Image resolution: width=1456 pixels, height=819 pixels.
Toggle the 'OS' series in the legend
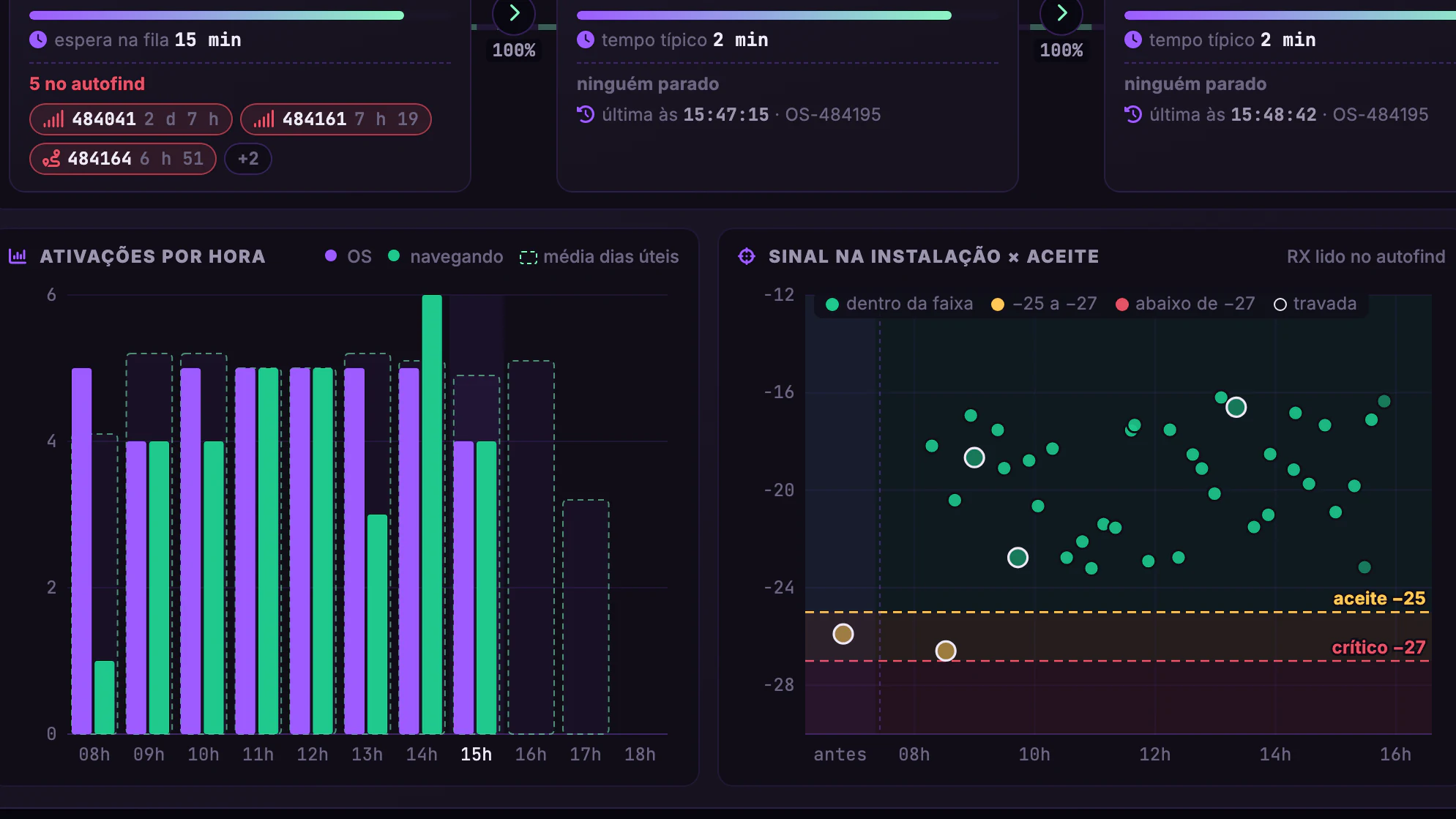tap(348, 256)
